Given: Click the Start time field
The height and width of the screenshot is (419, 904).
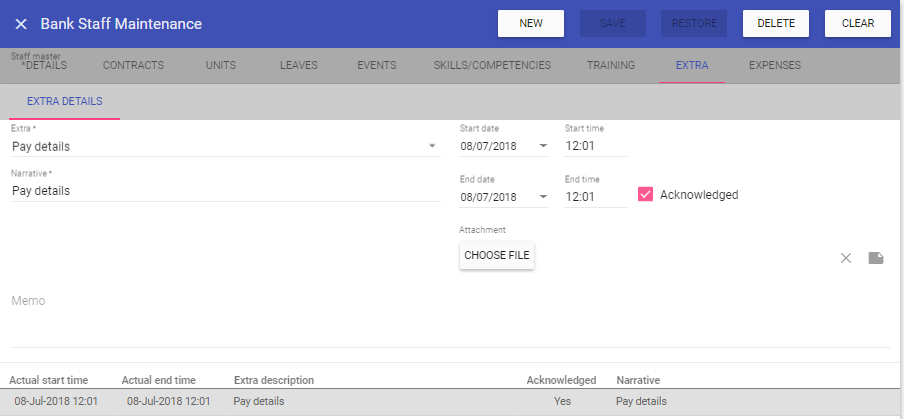Looking at the screenshot, I should tap(595, 147).
